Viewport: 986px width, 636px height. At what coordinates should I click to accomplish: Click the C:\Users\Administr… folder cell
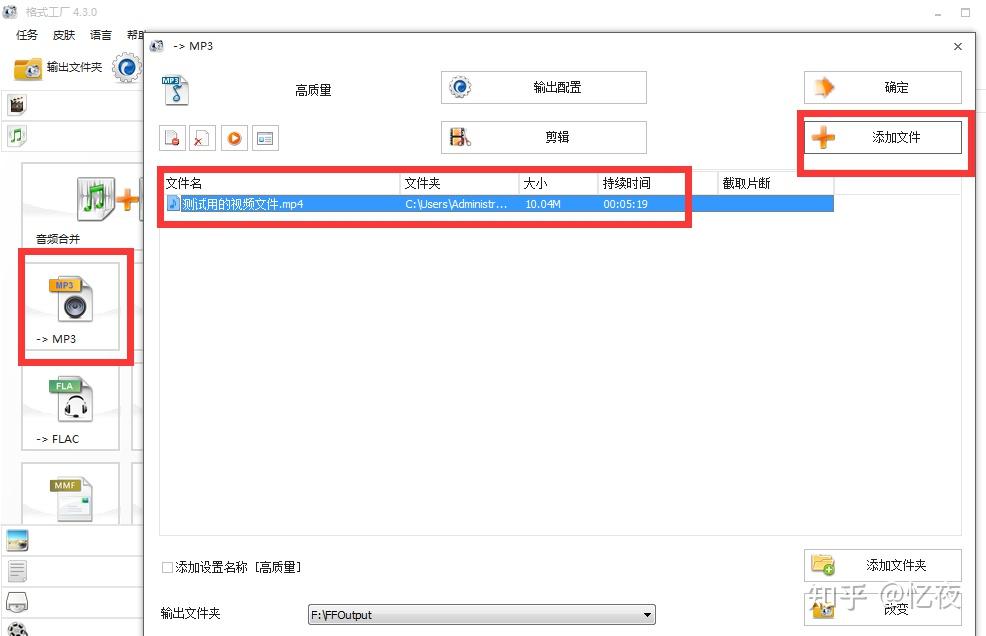click(x=456, y=204)
